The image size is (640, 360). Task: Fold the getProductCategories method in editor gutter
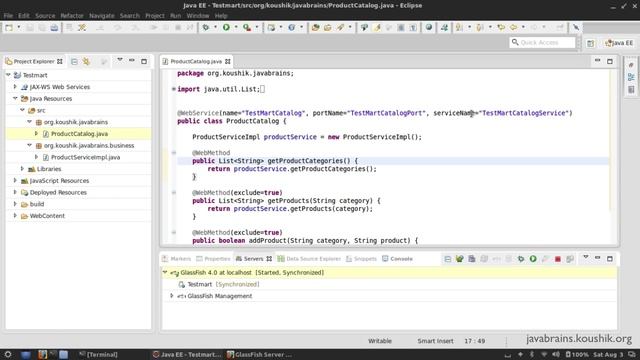click(x=174, y=153)
